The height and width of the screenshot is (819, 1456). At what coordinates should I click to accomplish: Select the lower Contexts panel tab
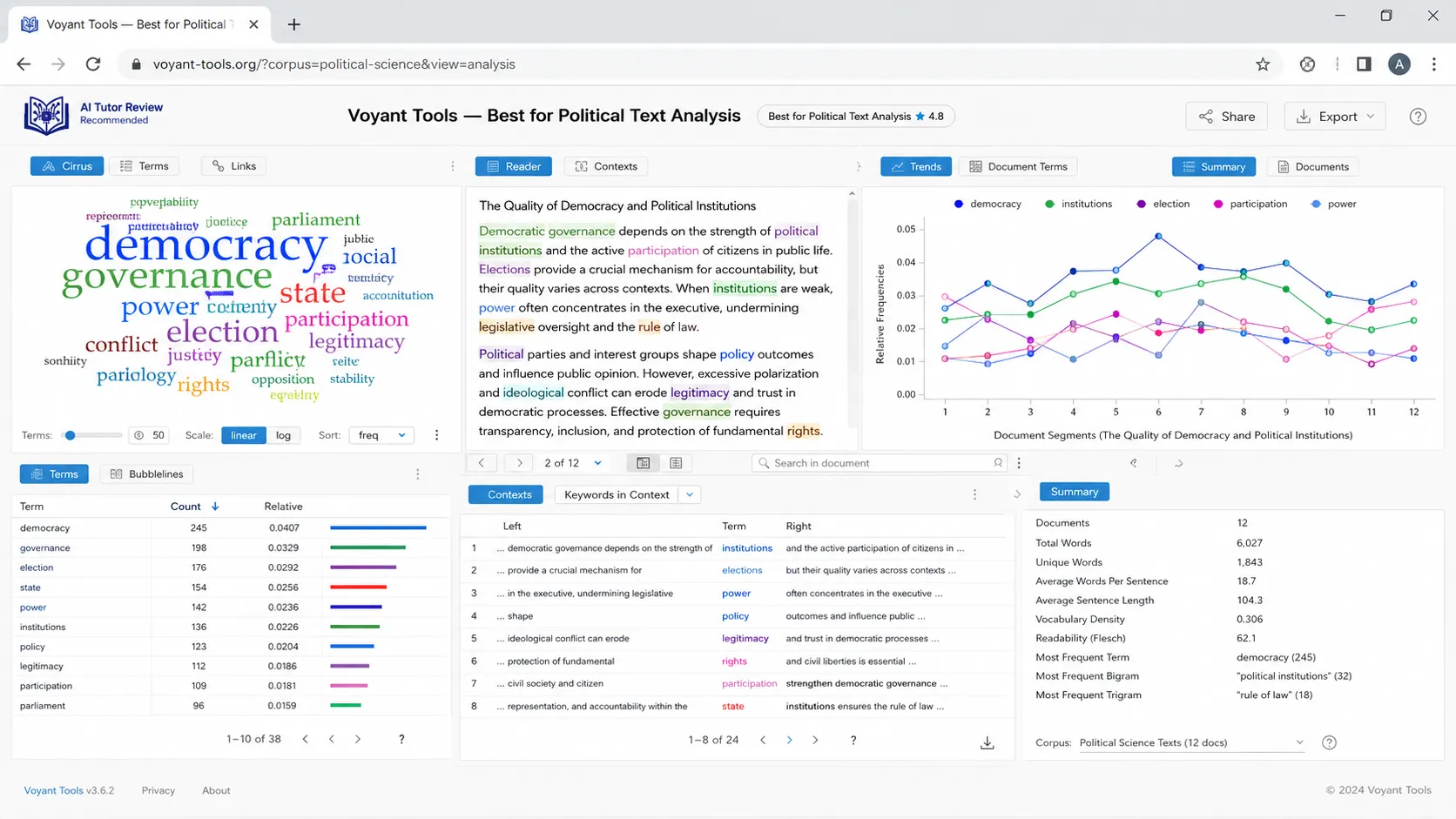(506, 494)
